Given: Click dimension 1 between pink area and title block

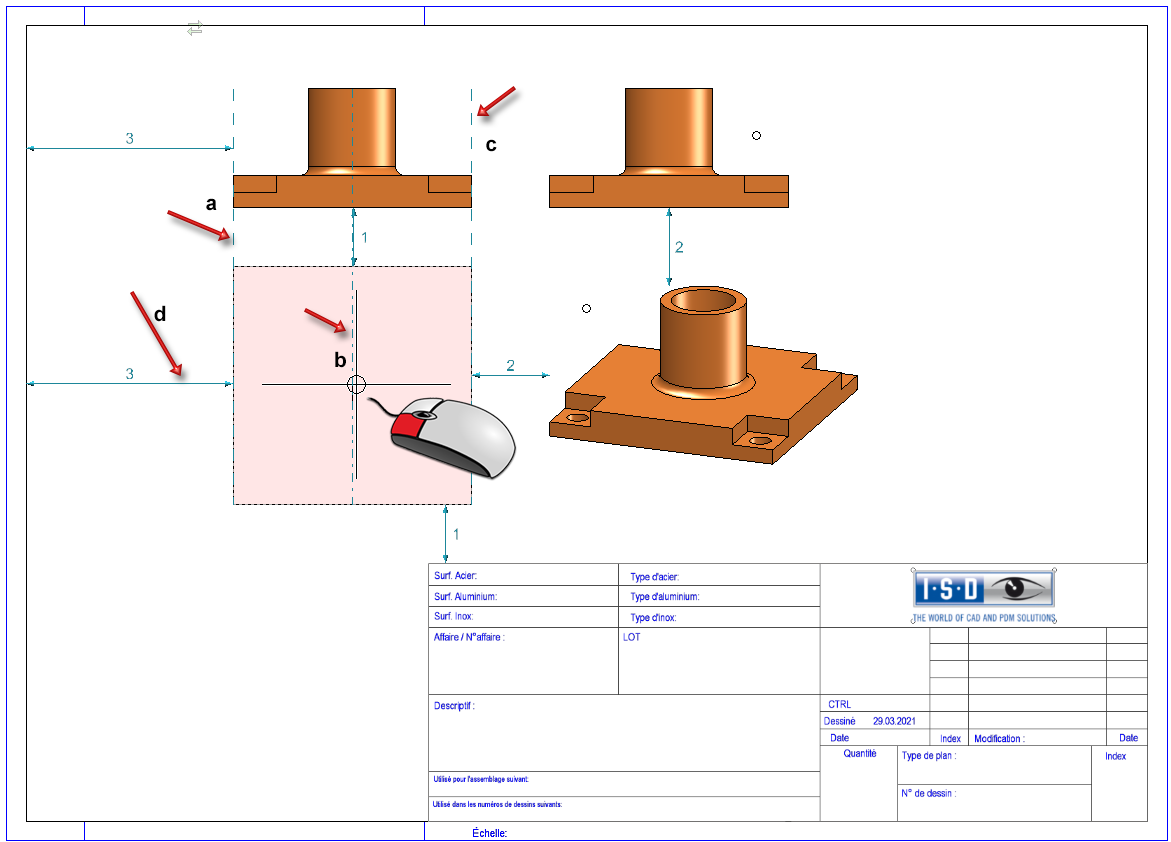Looking at the screenshot, I should [x=456, y=534].
